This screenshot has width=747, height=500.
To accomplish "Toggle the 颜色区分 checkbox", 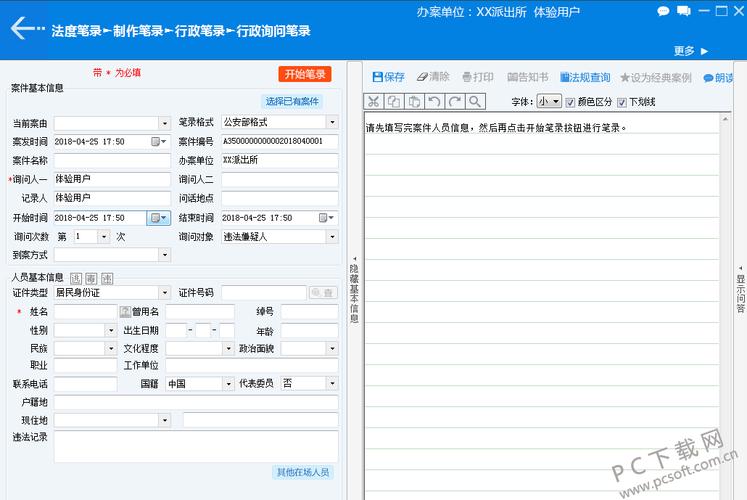I will point(570,102).
